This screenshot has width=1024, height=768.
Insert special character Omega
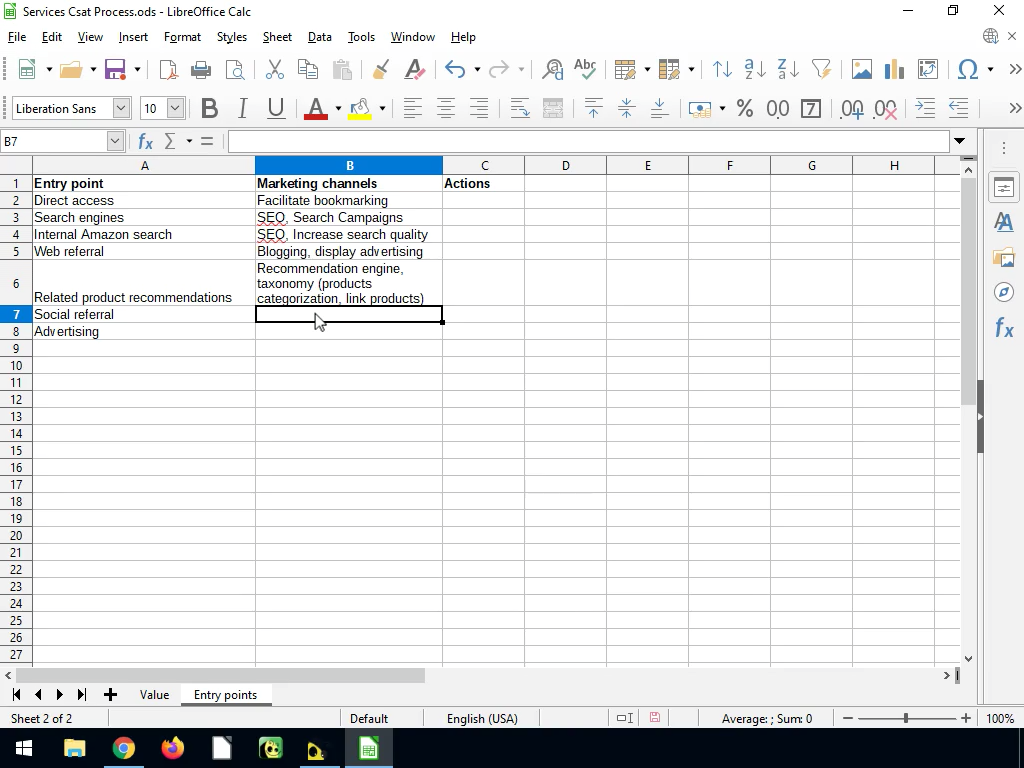[x=968, y=69]
